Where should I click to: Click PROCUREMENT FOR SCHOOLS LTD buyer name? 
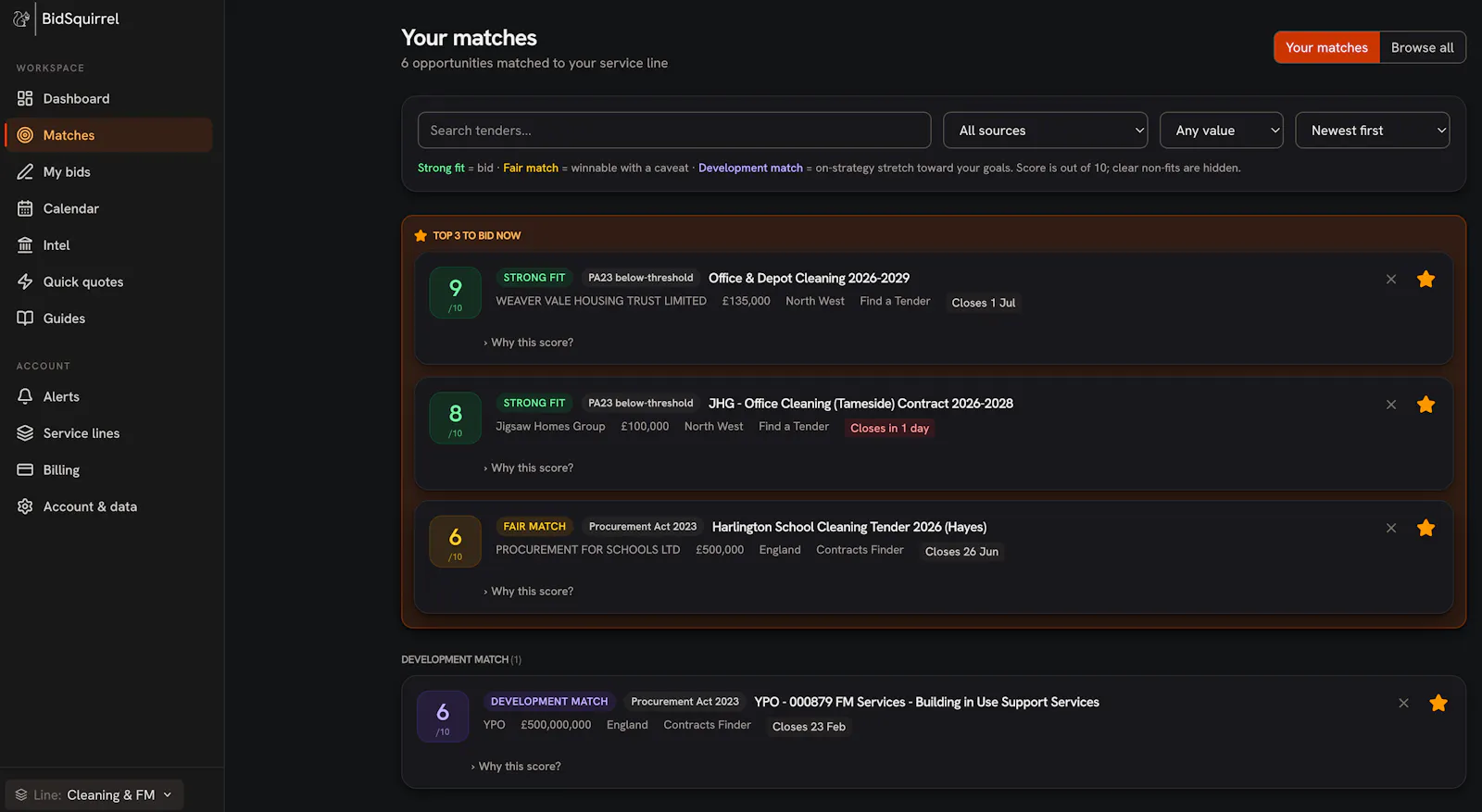point(587,549)
